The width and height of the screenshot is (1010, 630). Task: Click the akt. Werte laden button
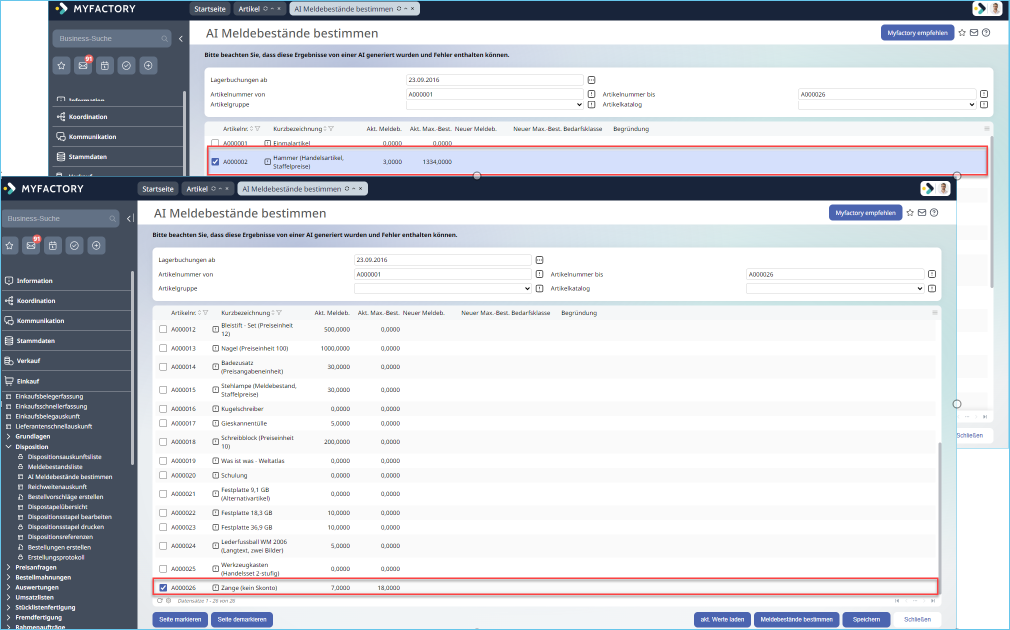tap(722, 620)
